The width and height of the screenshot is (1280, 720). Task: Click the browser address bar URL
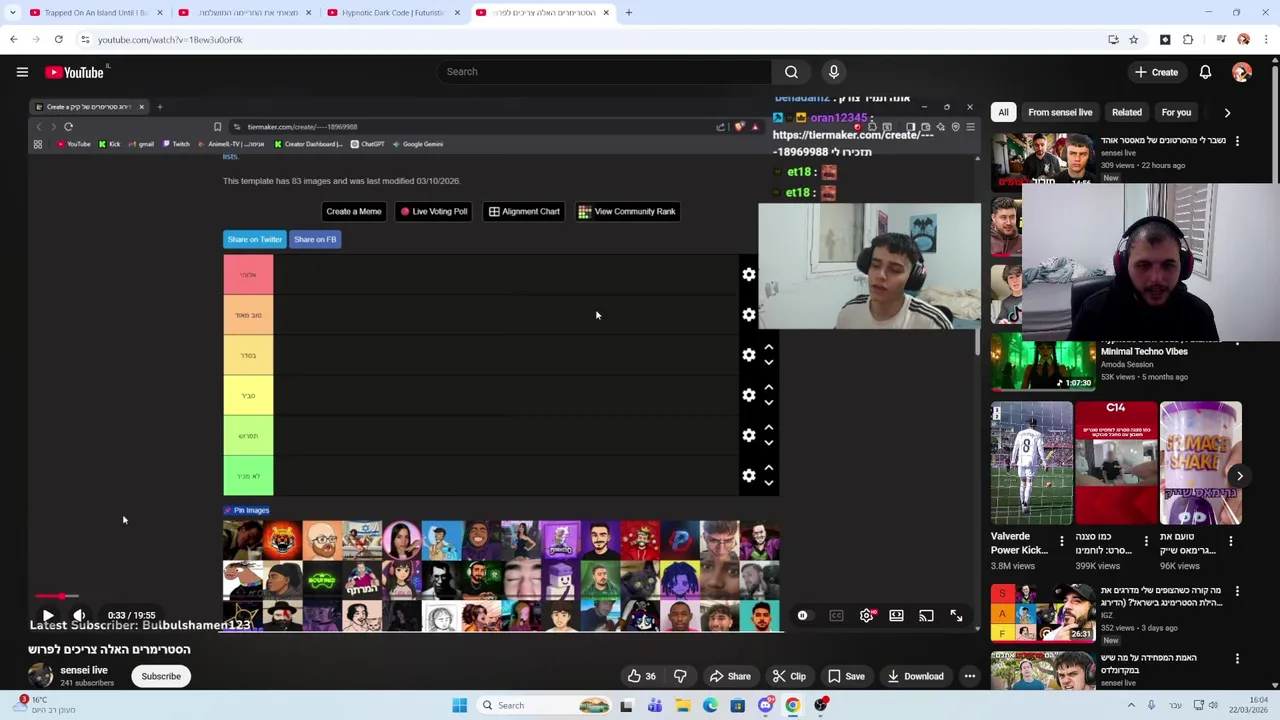(x=170, y=40)
